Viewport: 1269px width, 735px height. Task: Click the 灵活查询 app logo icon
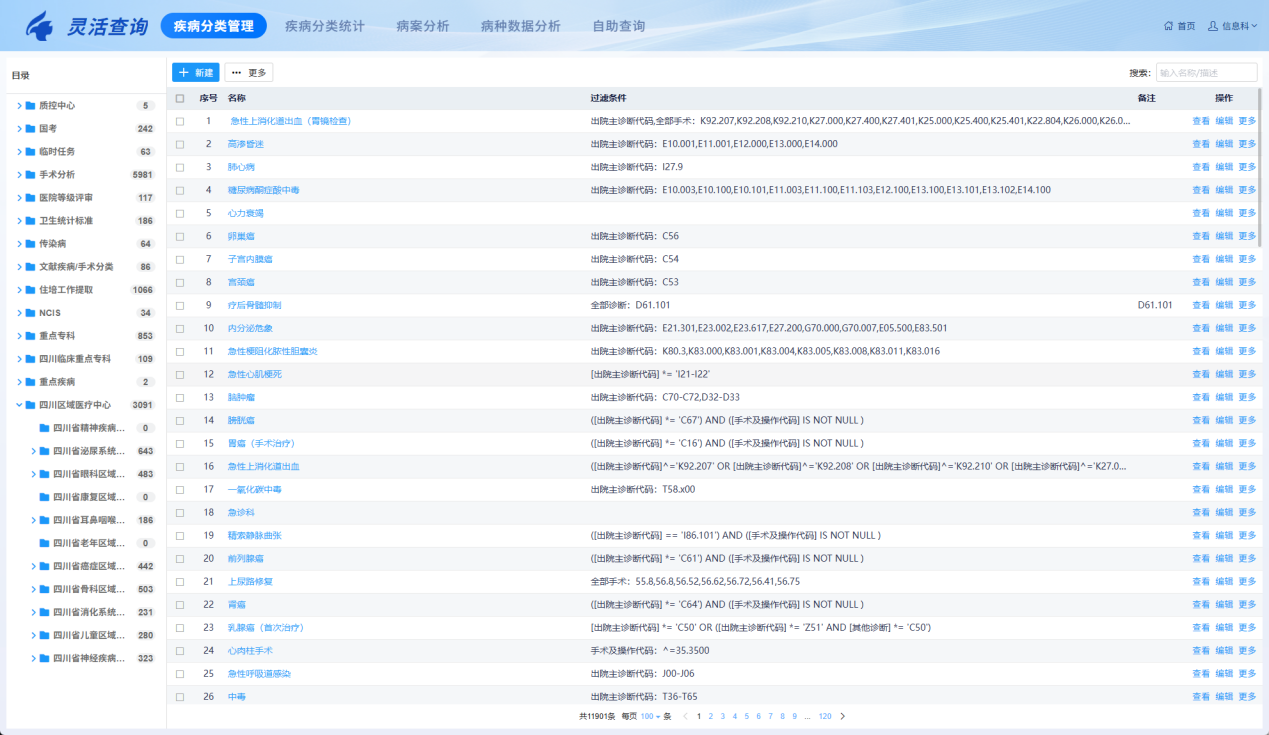click(x=40, y=27)
